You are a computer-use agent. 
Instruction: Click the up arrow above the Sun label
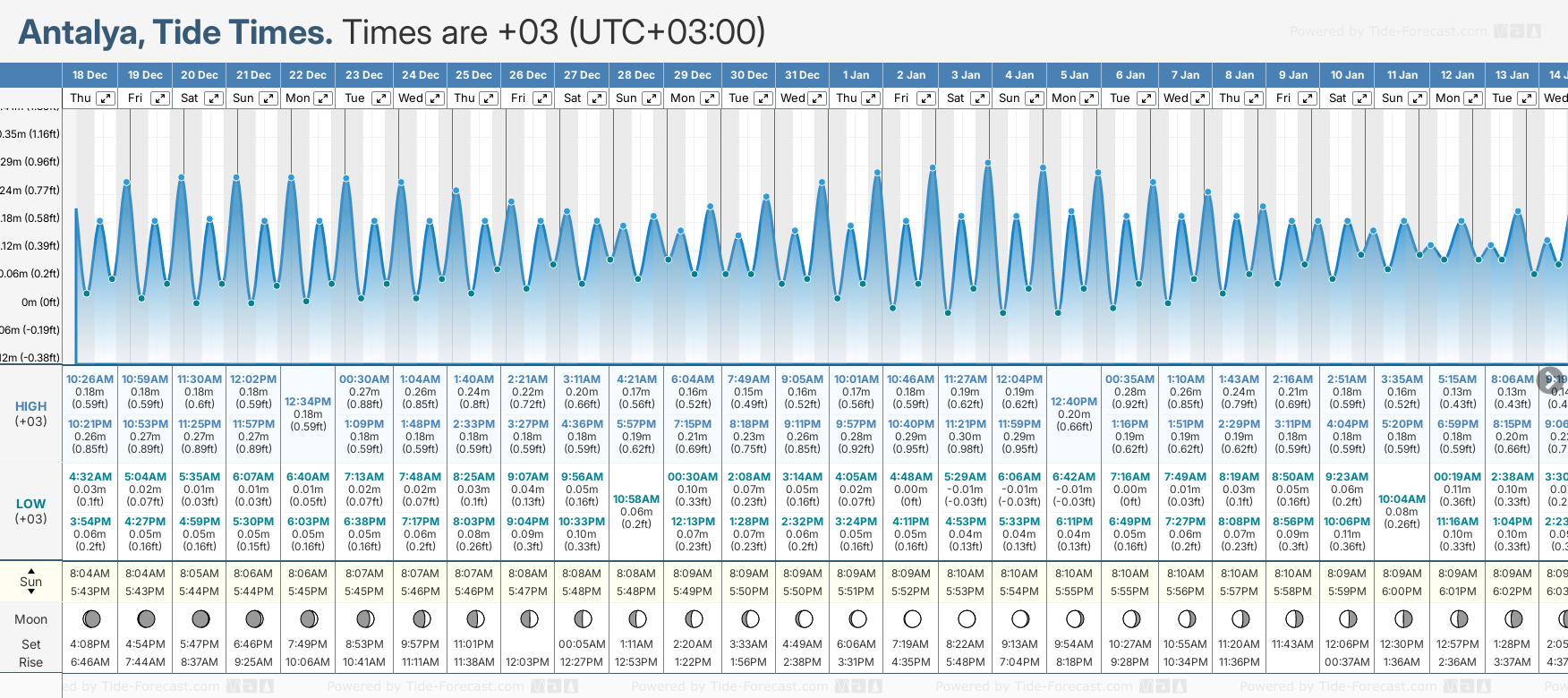pyautogui.click(x=31, y=570)
